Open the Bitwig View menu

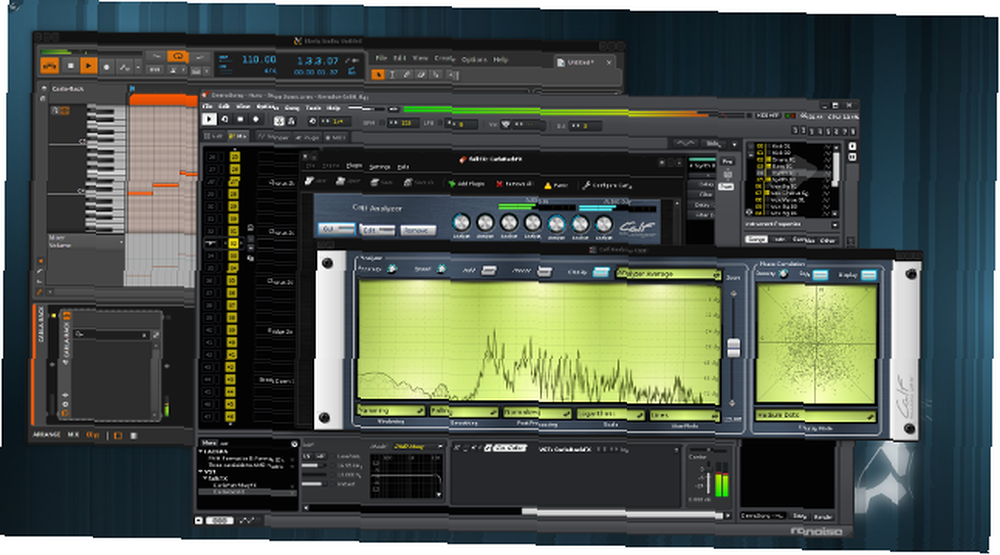pyautogui.click(x=420, y=58)
